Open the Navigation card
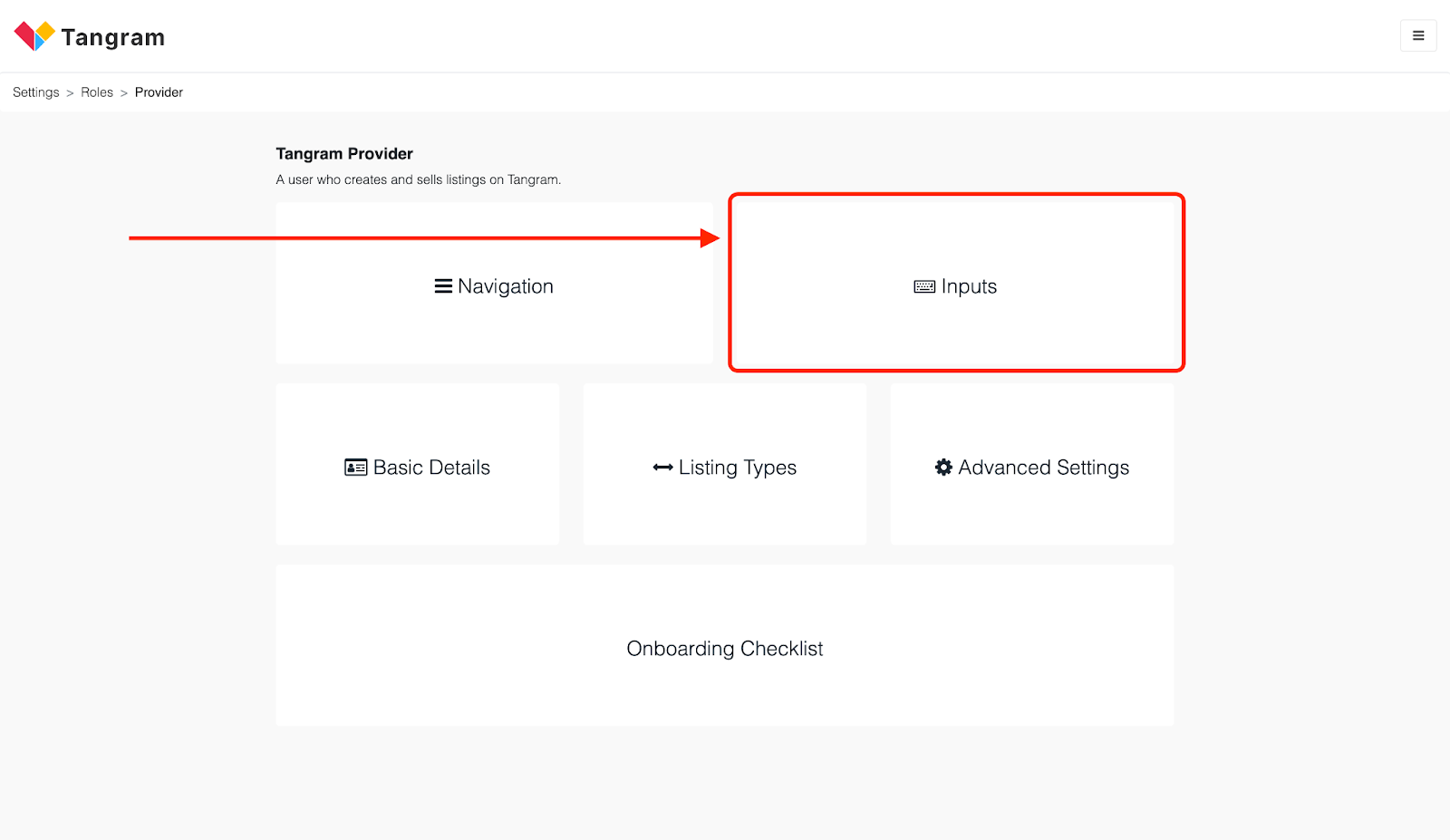The image size is (1450, 840). [494, 283]
